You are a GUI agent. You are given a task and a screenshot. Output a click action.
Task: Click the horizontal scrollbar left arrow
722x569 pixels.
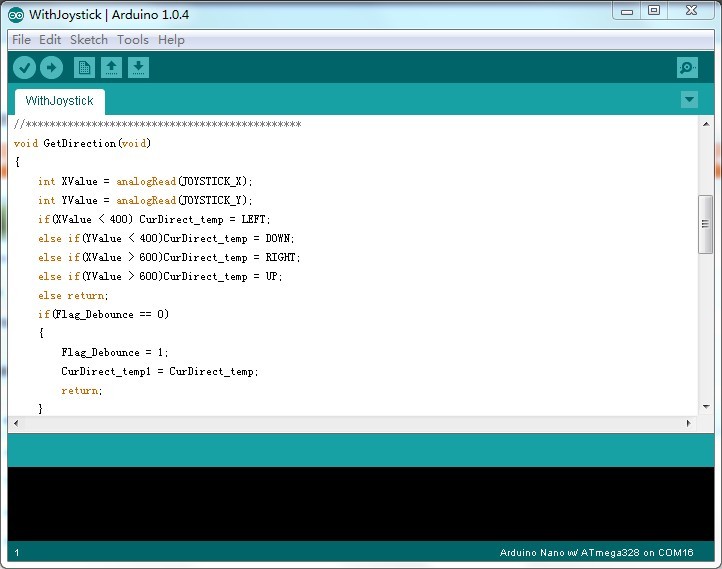[x=16, y=423]
